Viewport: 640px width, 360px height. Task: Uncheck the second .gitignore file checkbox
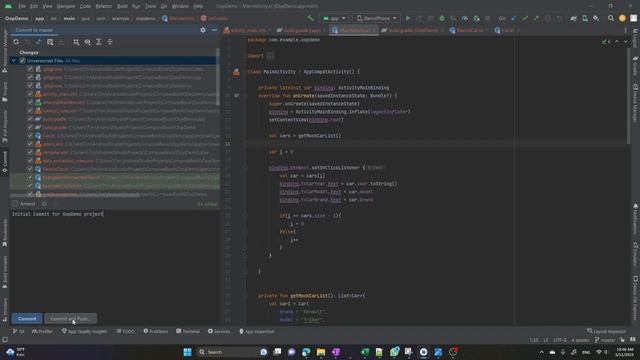click(30, 77)
